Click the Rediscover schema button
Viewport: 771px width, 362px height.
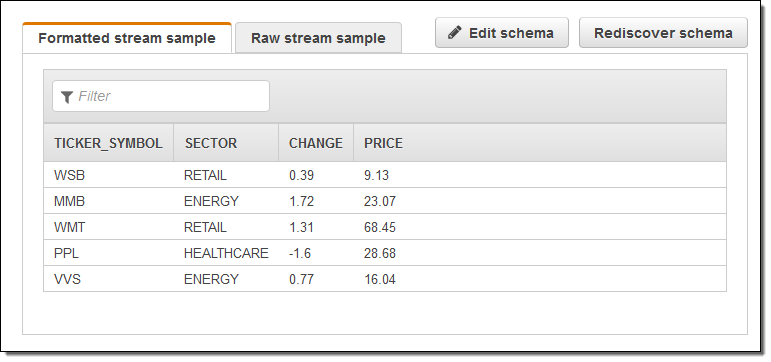coord(663,33)
